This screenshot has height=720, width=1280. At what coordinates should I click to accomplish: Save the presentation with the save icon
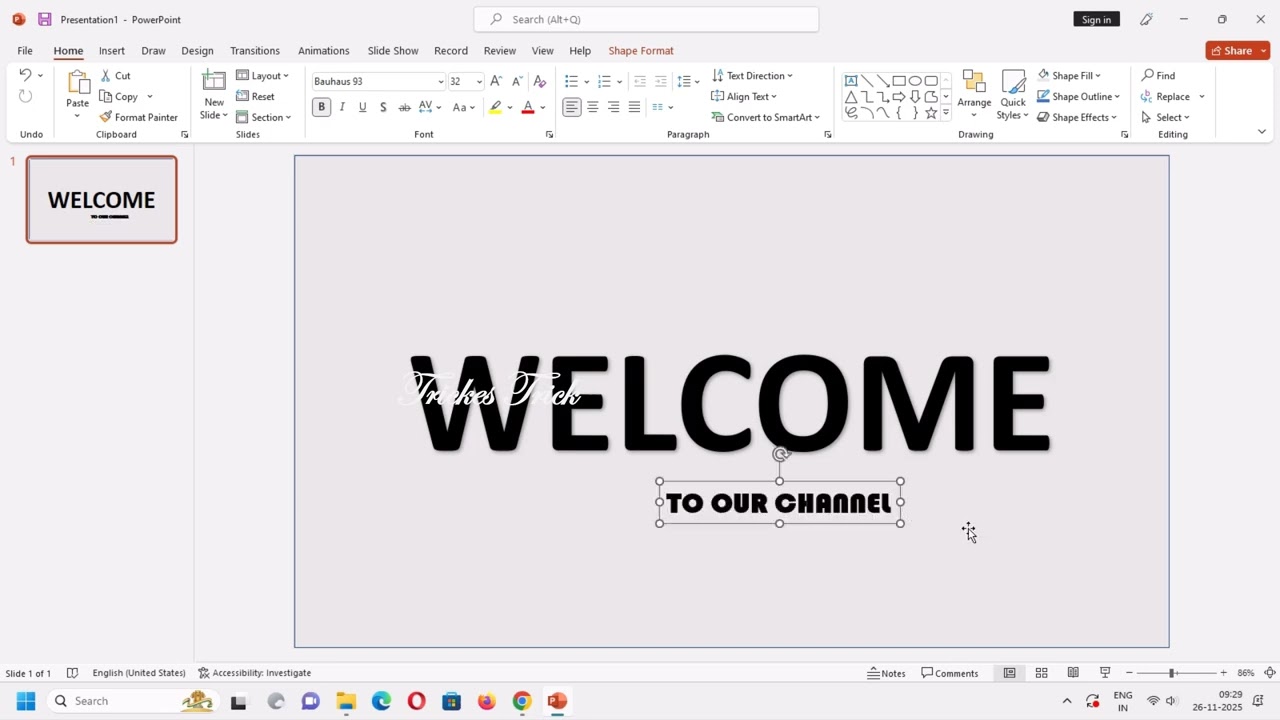click(x=45, y=19)
